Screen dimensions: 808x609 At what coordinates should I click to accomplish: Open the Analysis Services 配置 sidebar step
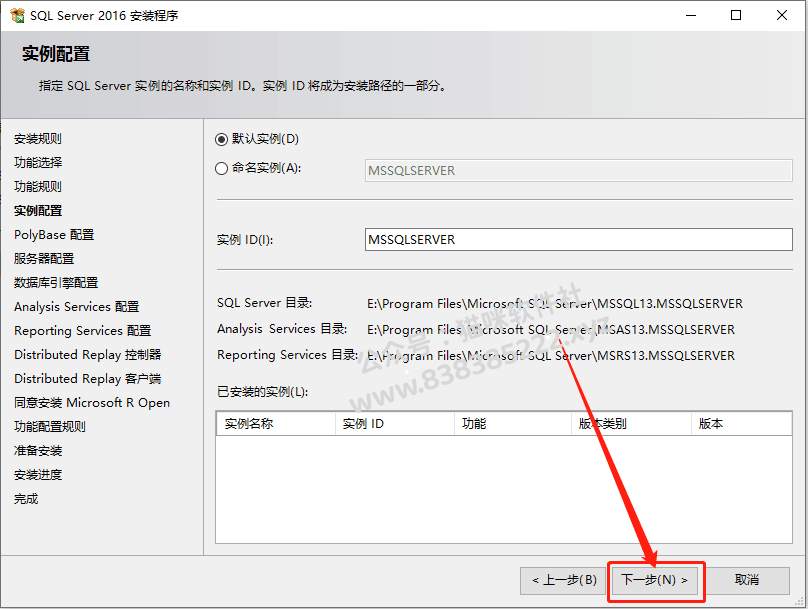point(77,307)
